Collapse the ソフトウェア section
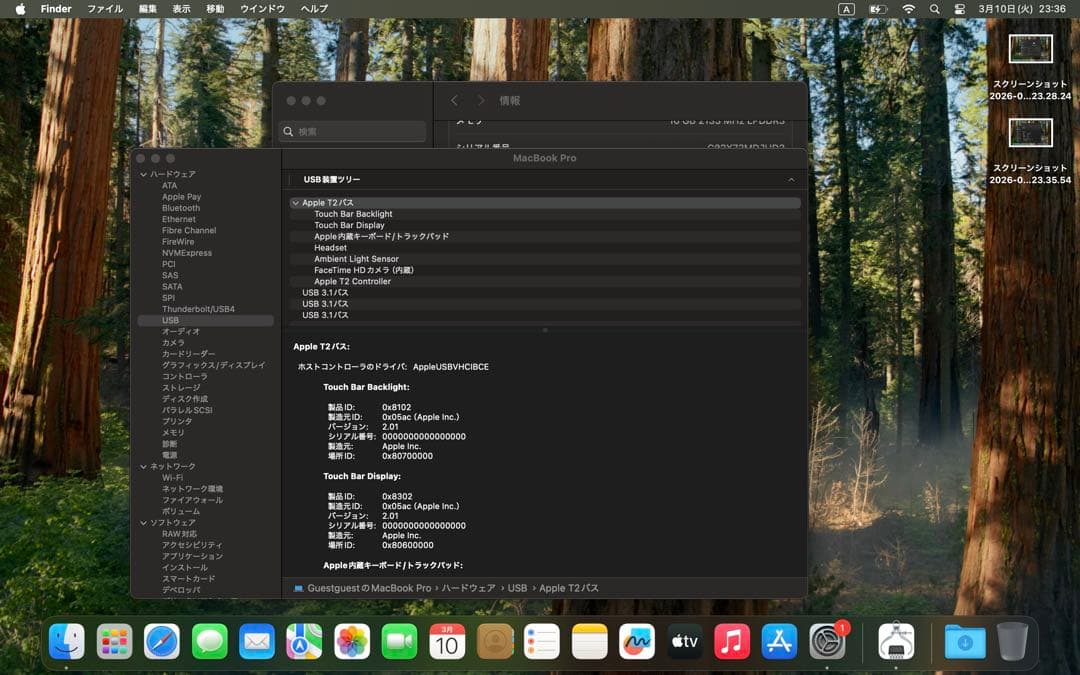The height and width of the screenshot is (675, 1080). click(143, 523)
